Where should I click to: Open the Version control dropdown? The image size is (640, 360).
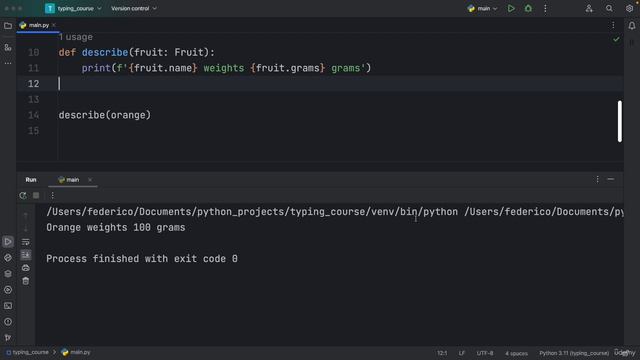[x=134, y=8]
